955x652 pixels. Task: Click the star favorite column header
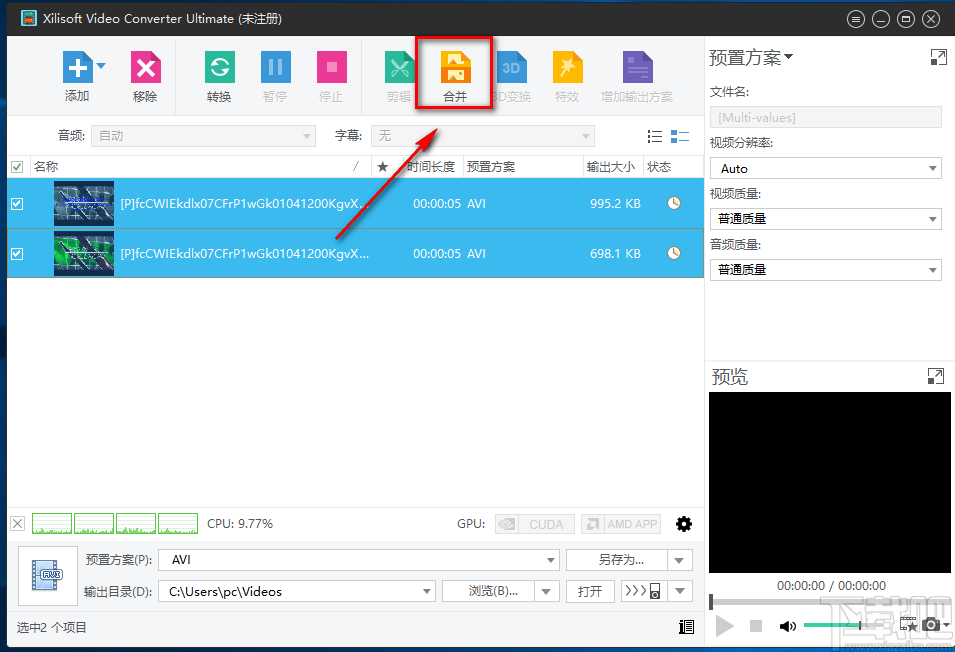coord(382,167)
